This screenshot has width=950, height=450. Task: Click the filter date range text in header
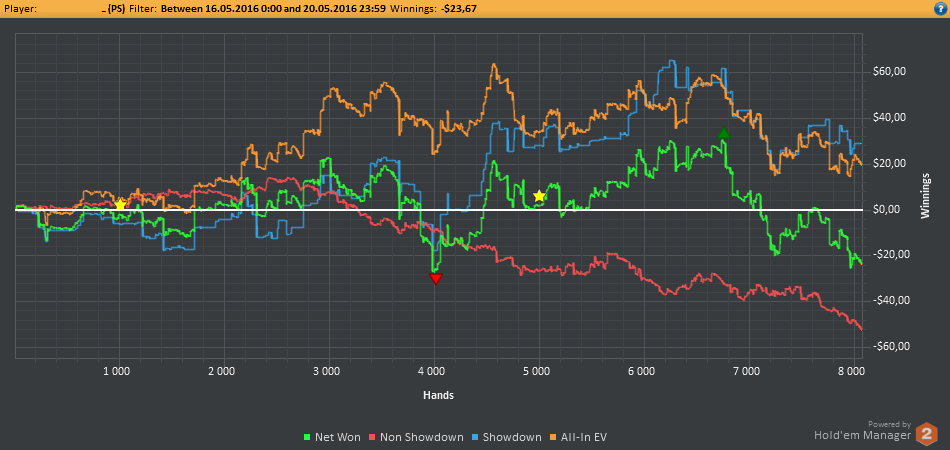click(273, 9)
